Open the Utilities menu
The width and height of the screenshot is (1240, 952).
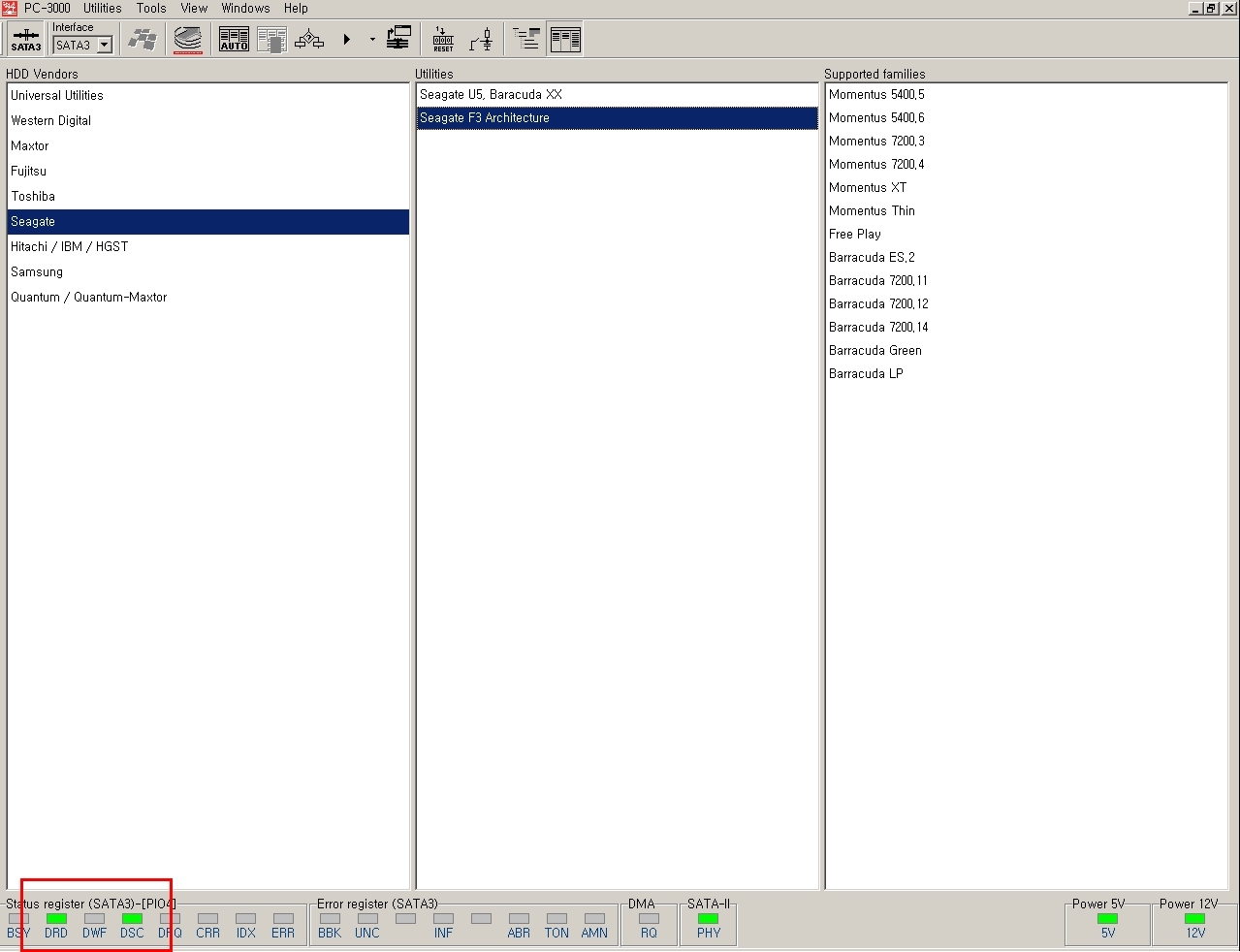click(103, 8)
